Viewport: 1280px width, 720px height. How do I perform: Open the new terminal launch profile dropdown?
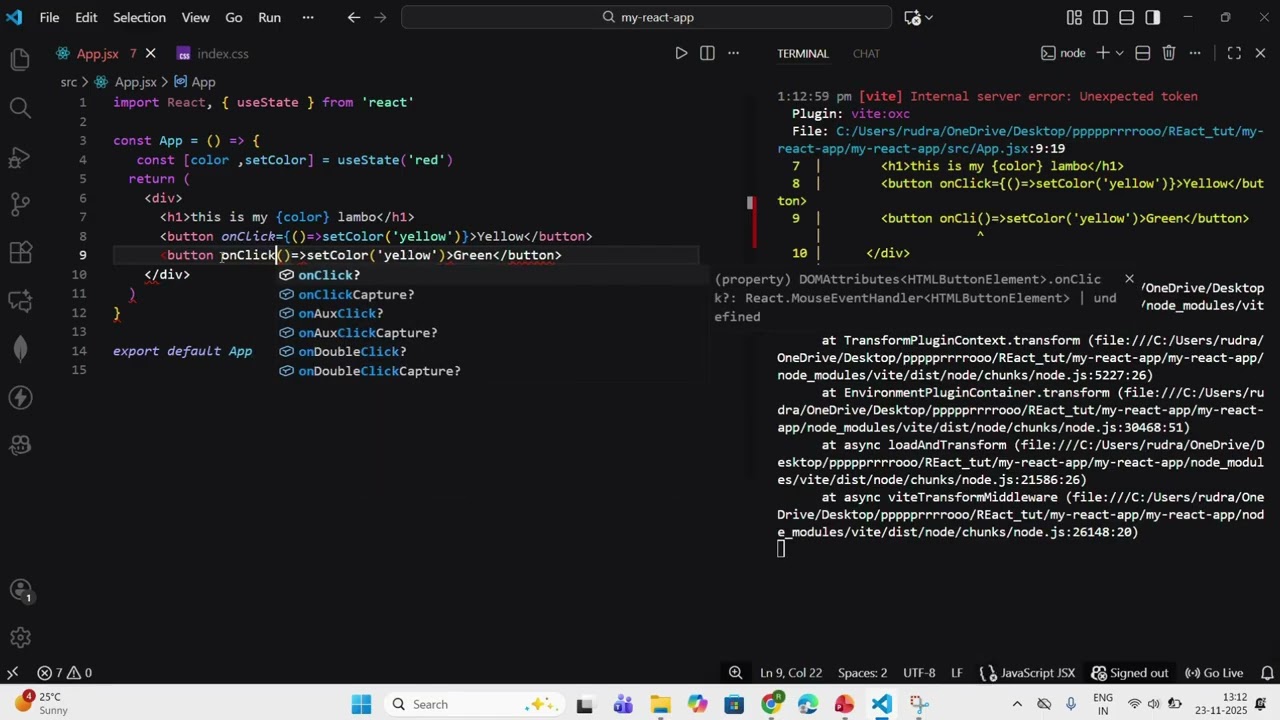click(1119, 53)
